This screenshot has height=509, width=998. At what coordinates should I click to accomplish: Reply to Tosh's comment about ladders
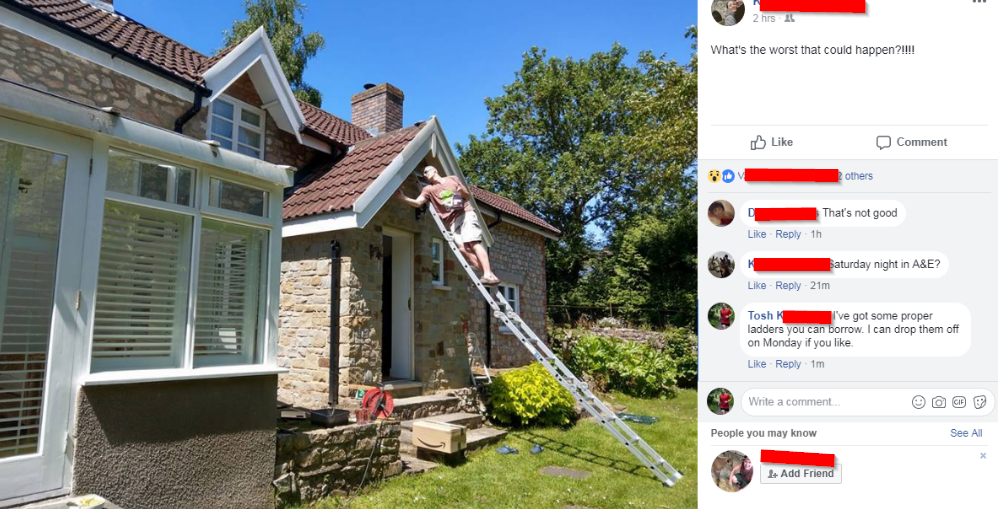[788, 364]
